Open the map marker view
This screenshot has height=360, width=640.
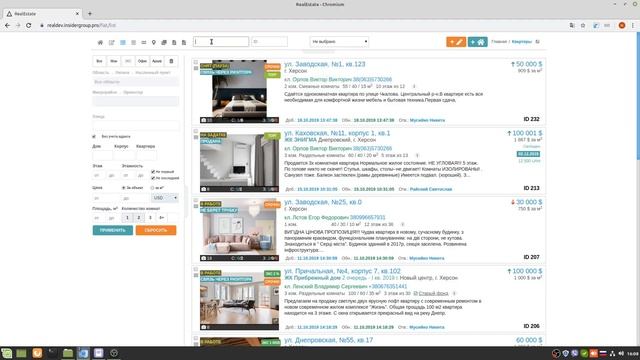[x=153, y=42]
